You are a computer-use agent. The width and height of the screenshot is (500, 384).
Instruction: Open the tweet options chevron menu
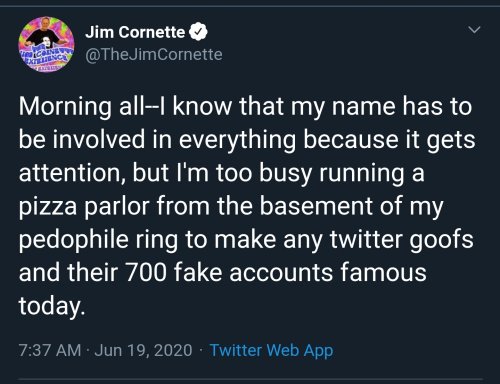click(474, 30)
